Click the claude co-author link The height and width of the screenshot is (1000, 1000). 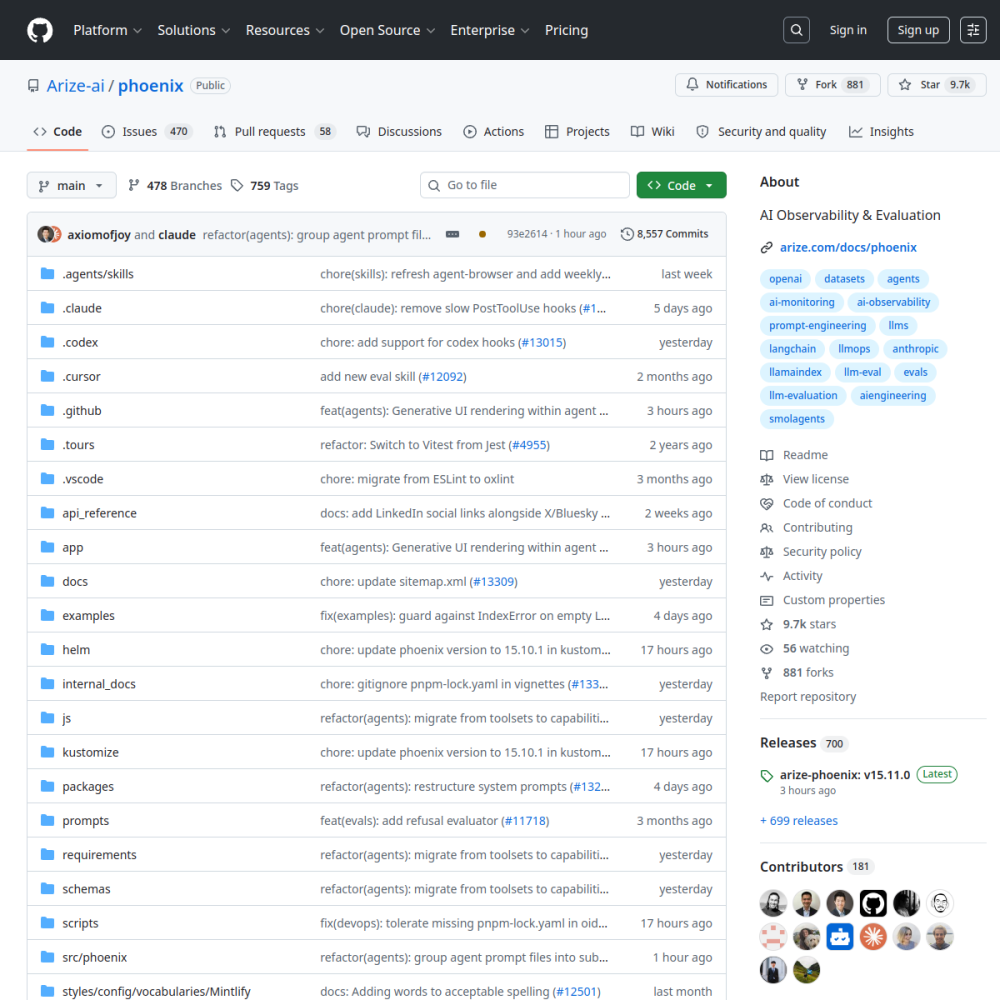click(x=177, y=235)
